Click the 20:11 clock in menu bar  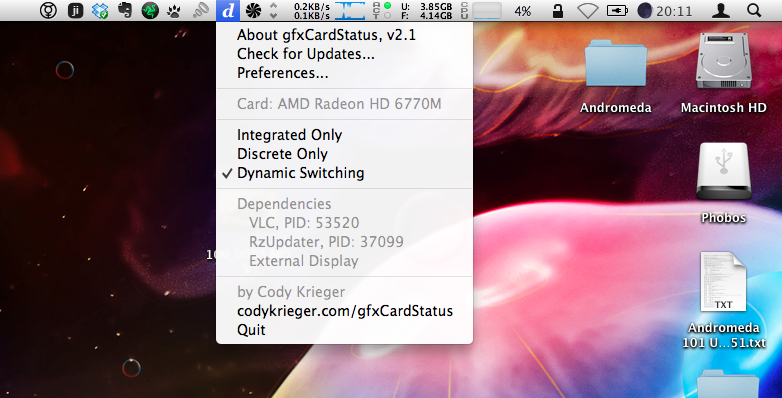(x=674, y=11)
